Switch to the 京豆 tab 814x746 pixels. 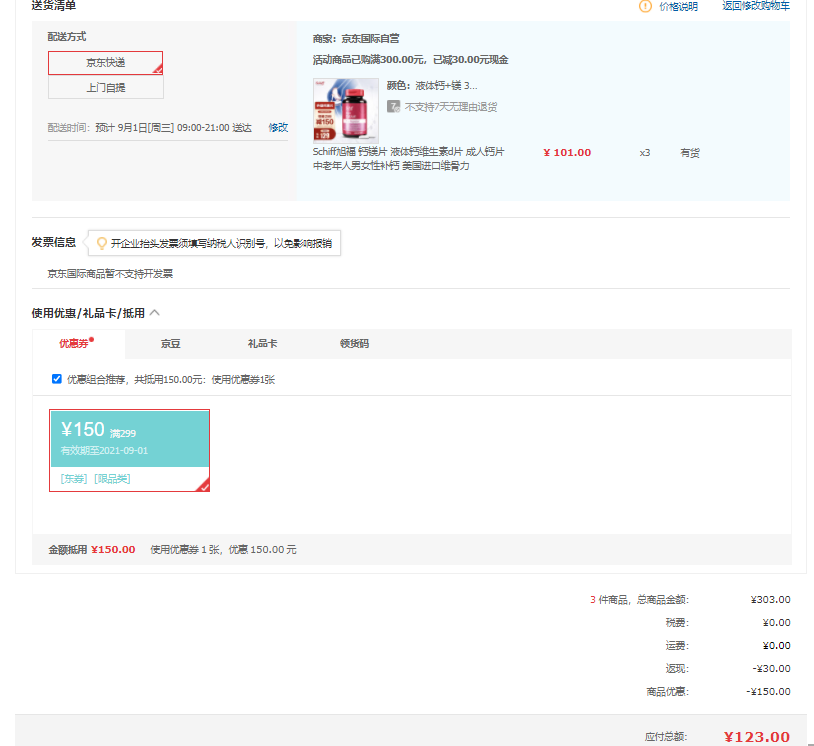pyautogui.click(x=171, y=344)
